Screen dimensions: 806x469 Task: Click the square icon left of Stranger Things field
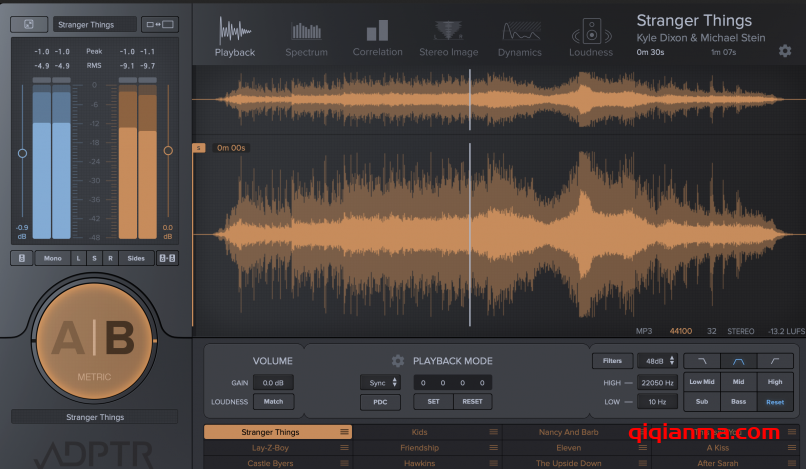pos(29,24)
